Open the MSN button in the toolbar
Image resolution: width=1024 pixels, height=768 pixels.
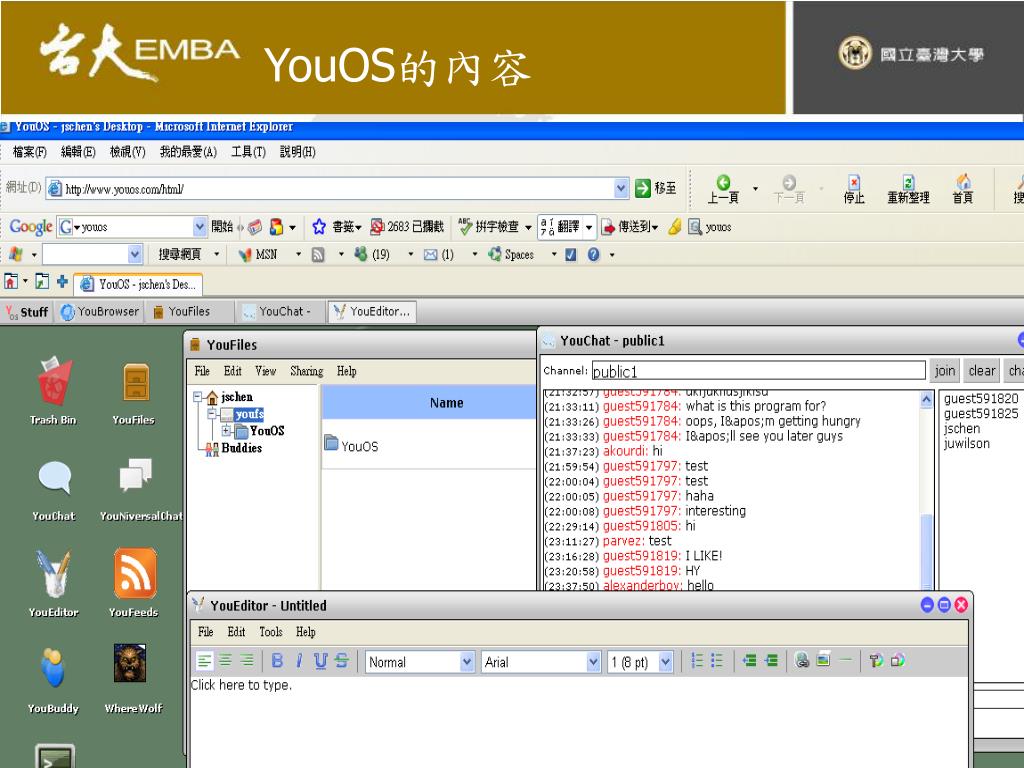click(258, 255)
